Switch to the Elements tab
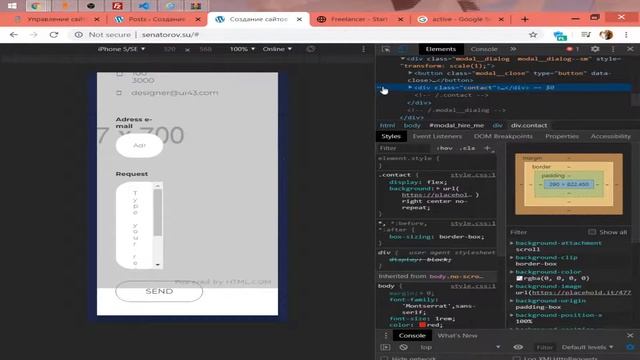640x360 pixels. [x=440, y=49]
